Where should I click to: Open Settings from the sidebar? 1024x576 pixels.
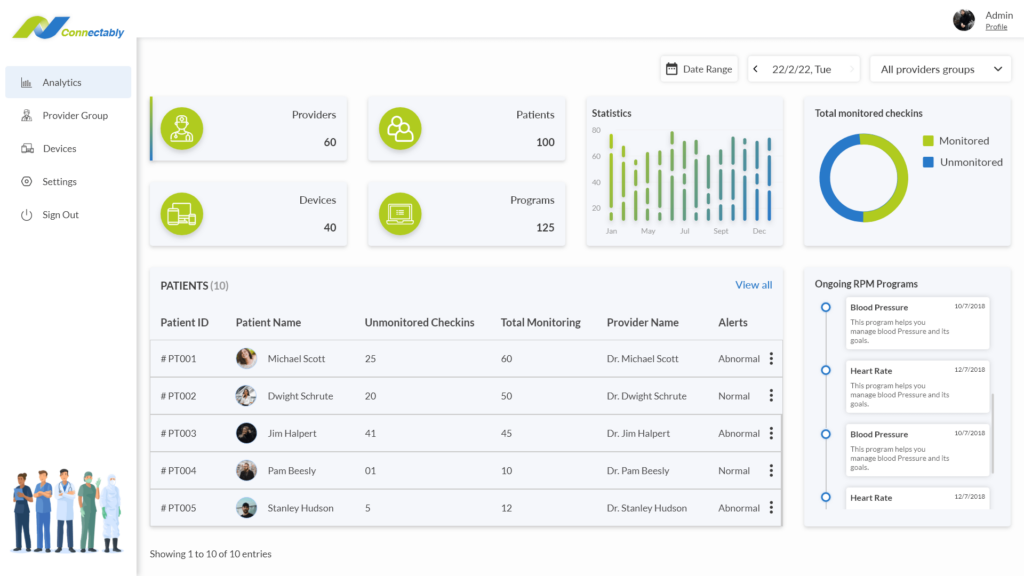tap(28, 181)
